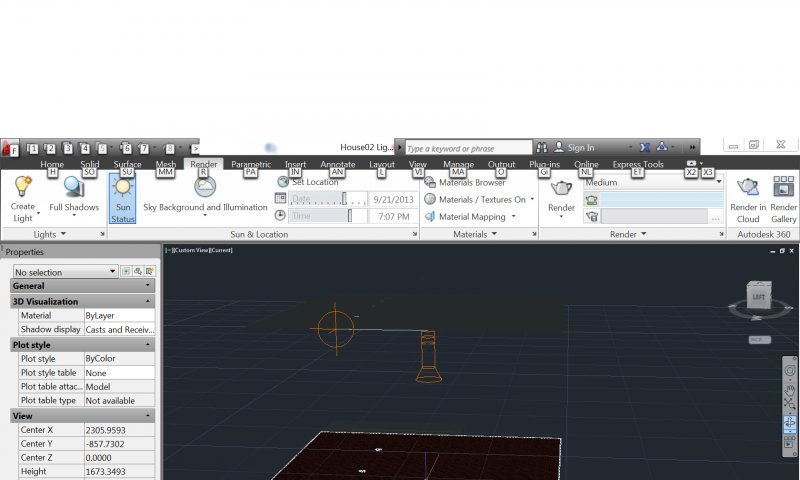This screenshot has width=800, height=480.
Task: Switch to the Surface ribbon tab
Action: coord(127,164)
